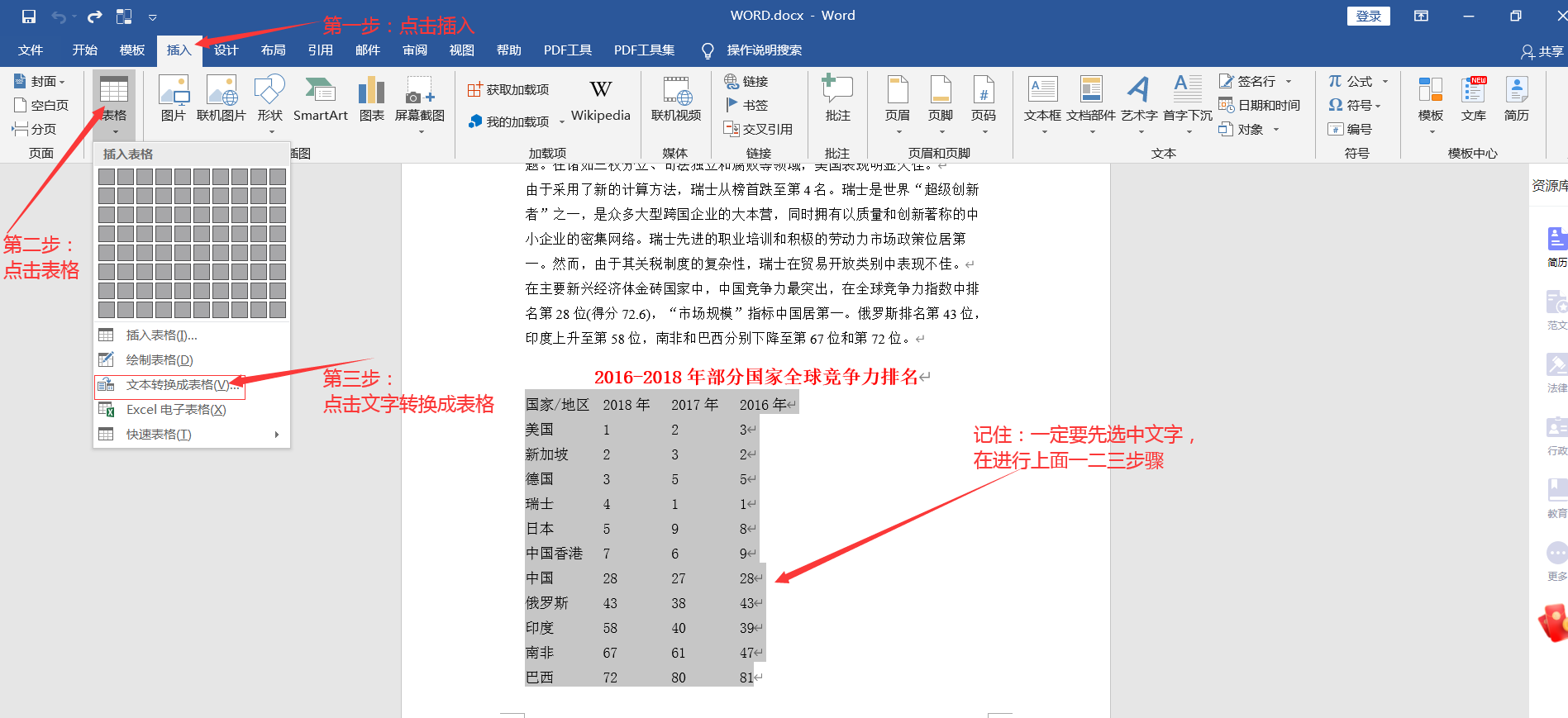Open the 图片 (Pictures) insert tool
Screen dimensions: 1568x718
click(174, 98)
